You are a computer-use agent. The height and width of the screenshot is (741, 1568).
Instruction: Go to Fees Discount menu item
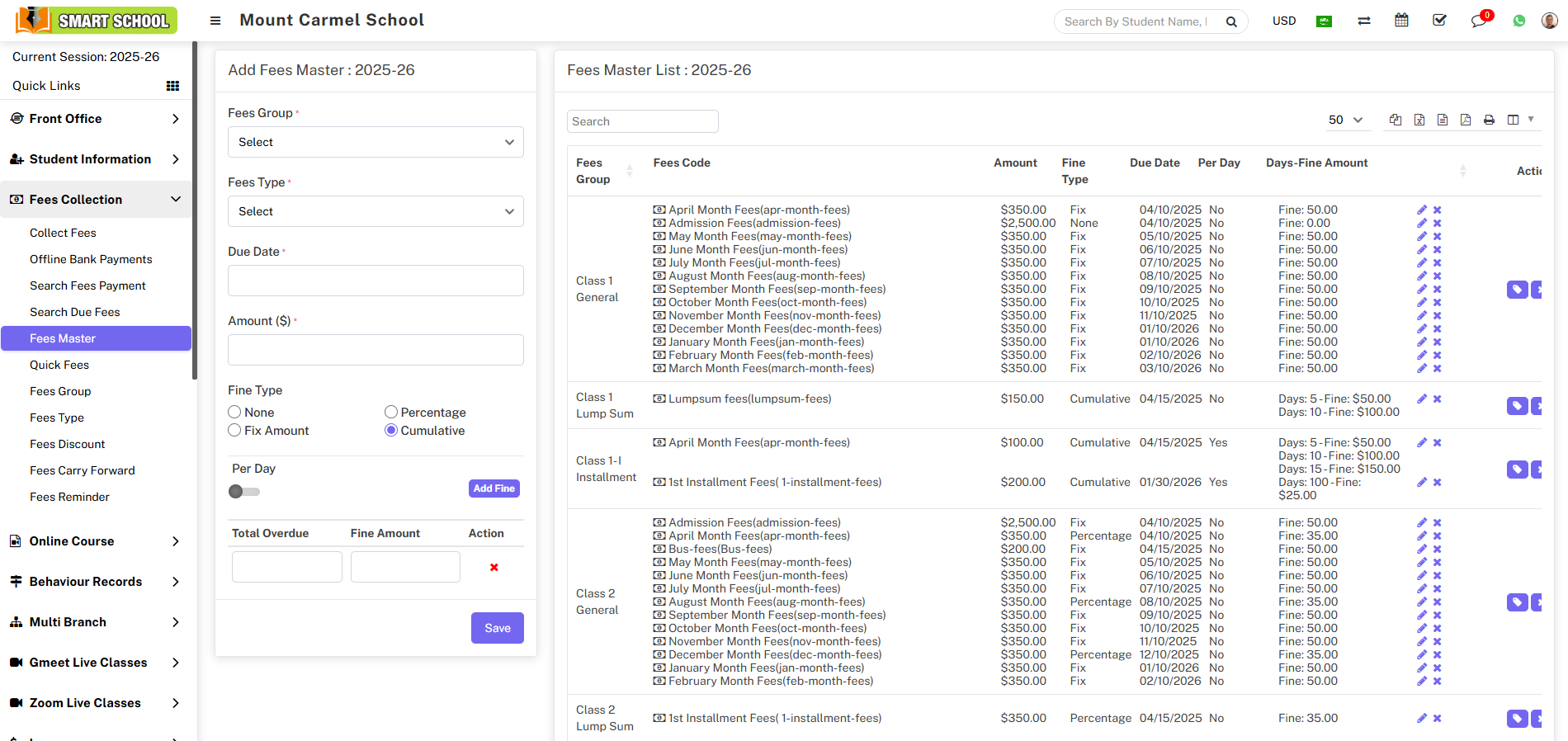[x=68, y=444]
